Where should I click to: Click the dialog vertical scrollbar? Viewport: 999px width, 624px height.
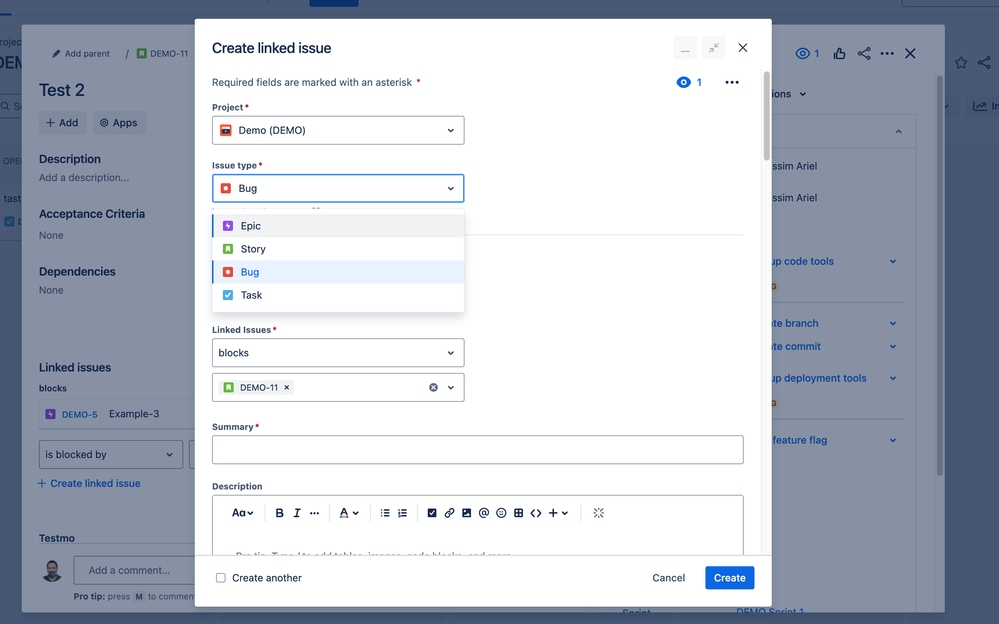766,117
